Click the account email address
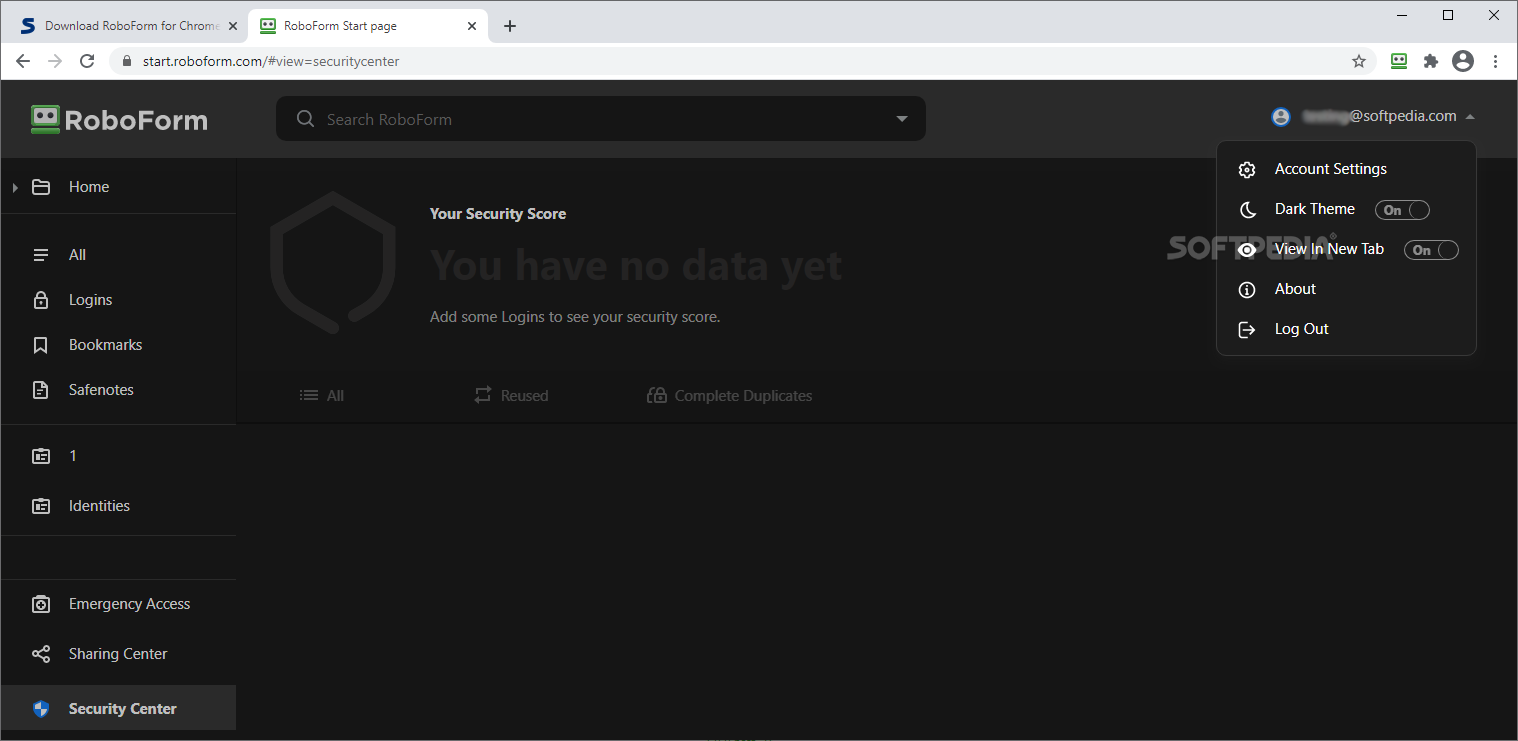The image size is (1518, 741). 1379,116
